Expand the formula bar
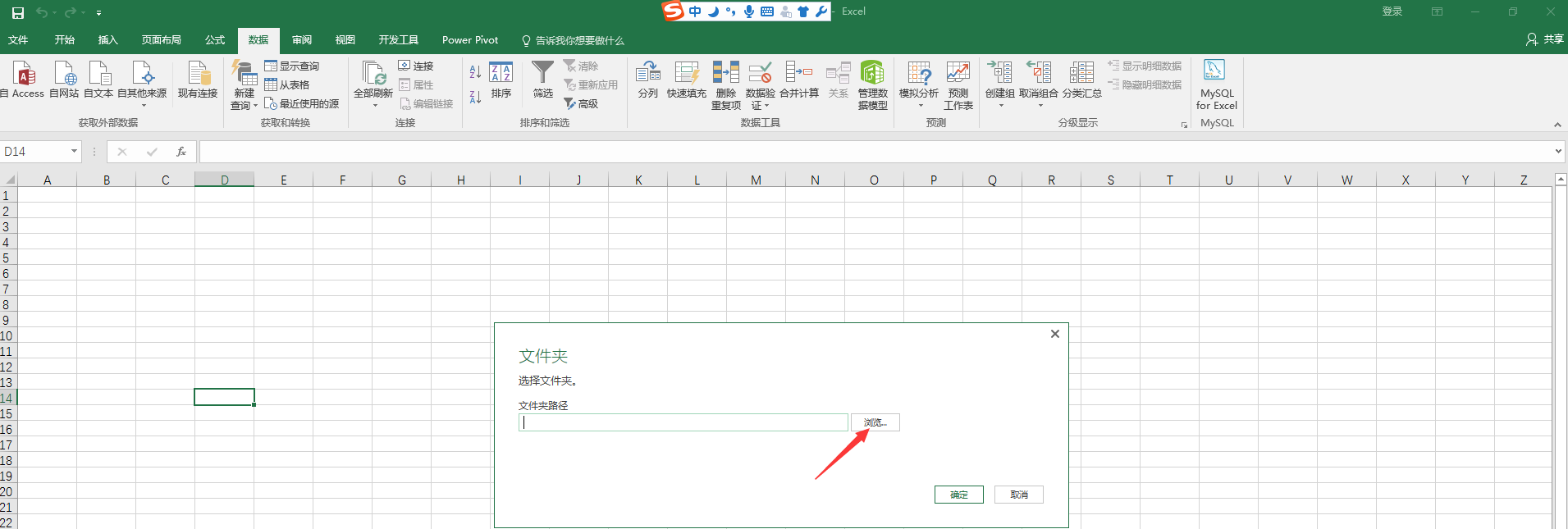This screenshot has width=1568, height=529. (x=1558, y=151)
